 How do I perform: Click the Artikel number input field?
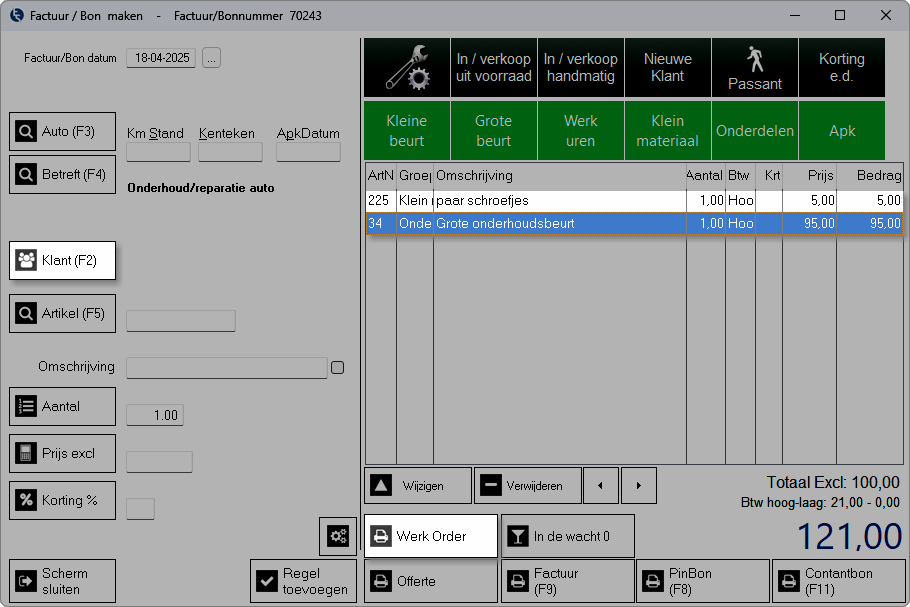coord(181,321)
